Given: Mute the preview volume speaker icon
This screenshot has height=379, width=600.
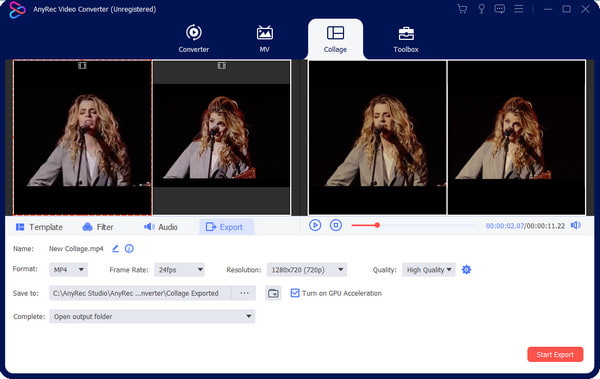Looking at the screenshot, I should (x=576, y=225).
